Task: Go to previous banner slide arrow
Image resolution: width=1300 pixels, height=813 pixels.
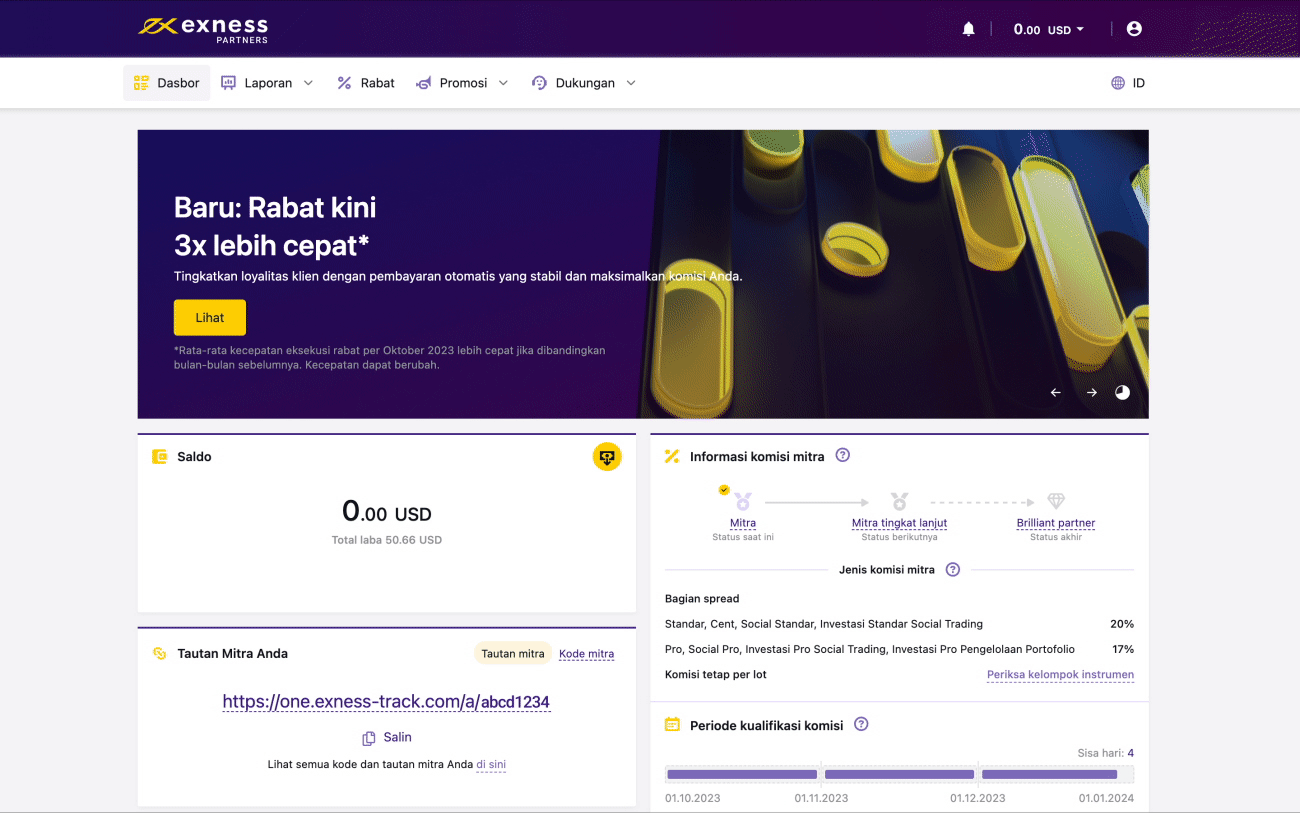Action: (1056, 393)
